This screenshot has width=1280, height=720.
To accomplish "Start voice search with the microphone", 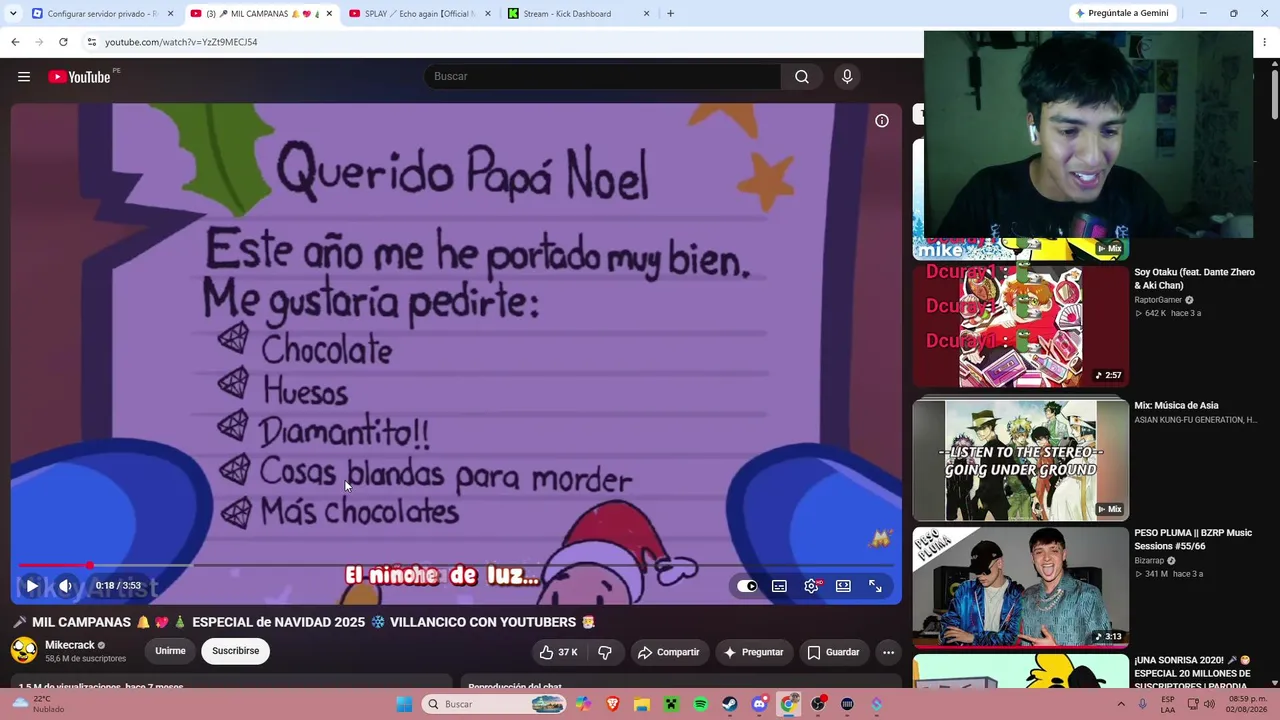I will 847,77.
